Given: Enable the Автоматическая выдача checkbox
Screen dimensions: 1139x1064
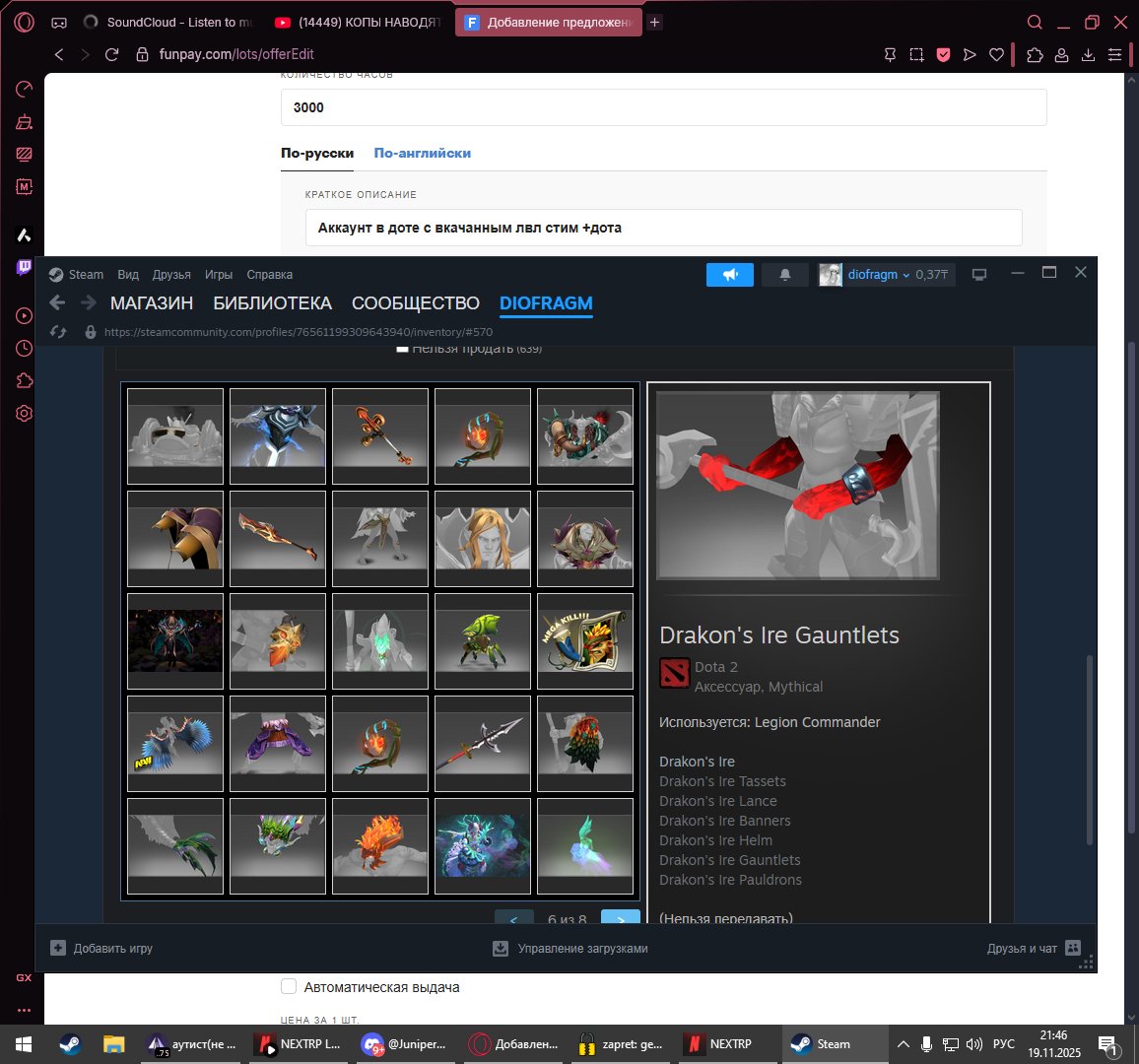Looking at the screenshot, I should coord(289,986).
